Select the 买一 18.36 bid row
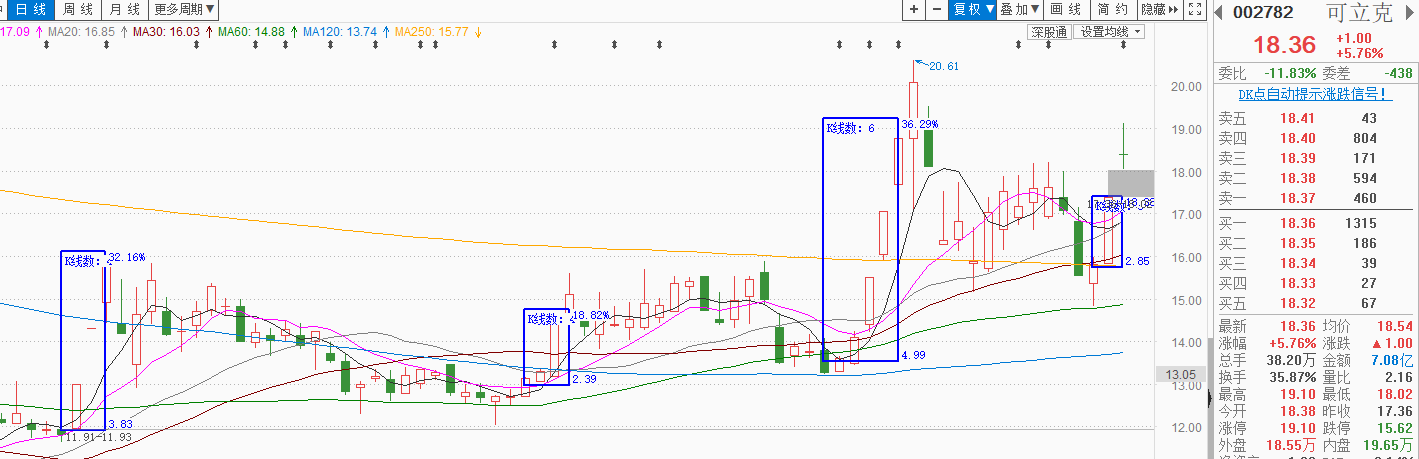 click(x=1313, y=223)
